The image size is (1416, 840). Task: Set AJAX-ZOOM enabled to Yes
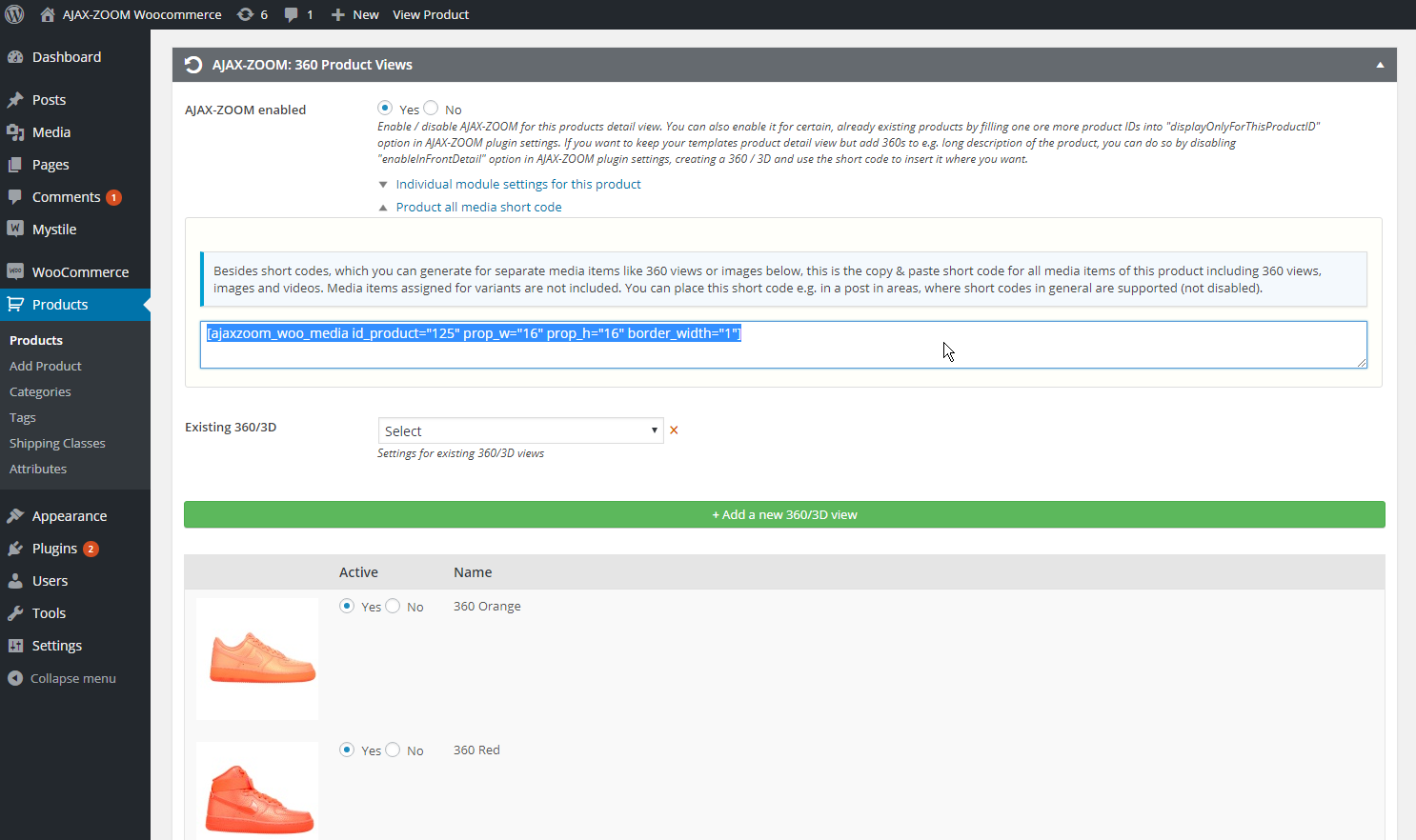[385, 109]
